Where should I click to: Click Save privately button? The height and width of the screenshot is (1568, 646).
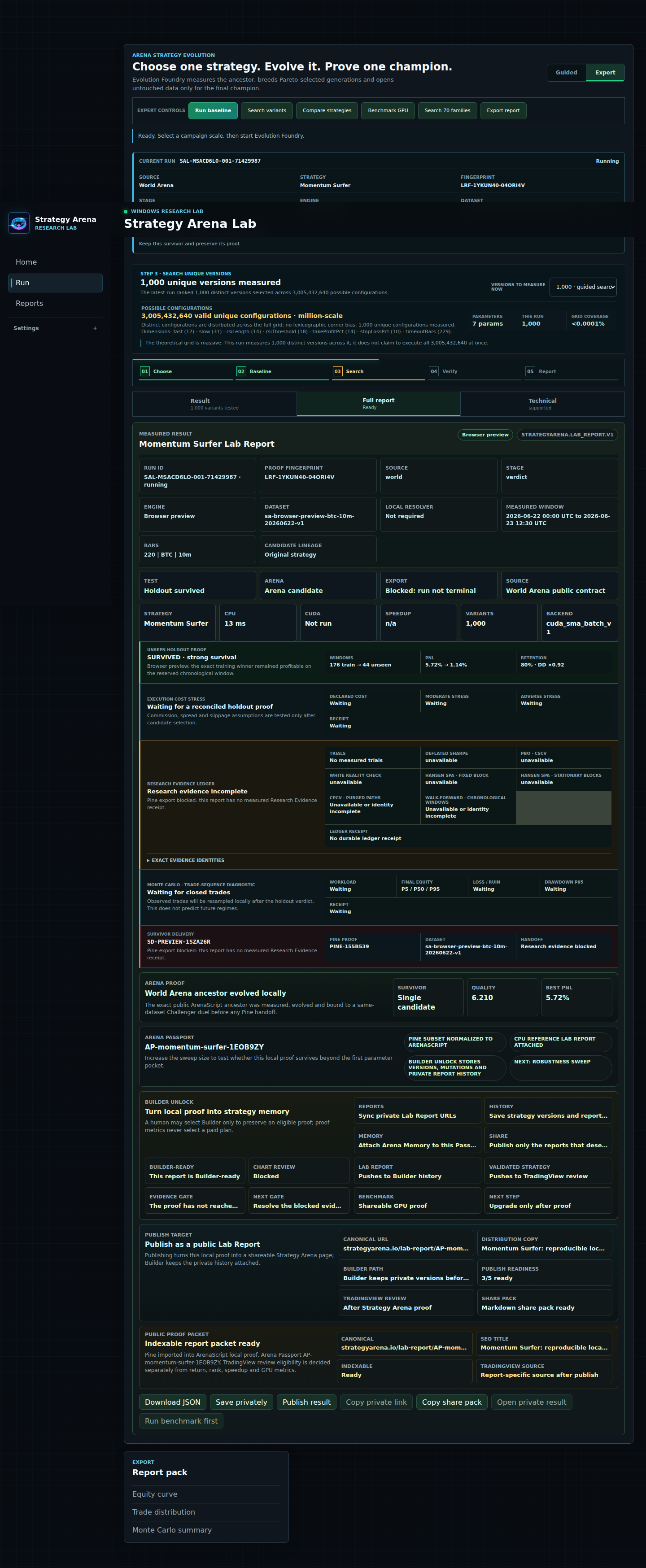click(x=242, y=1402)
